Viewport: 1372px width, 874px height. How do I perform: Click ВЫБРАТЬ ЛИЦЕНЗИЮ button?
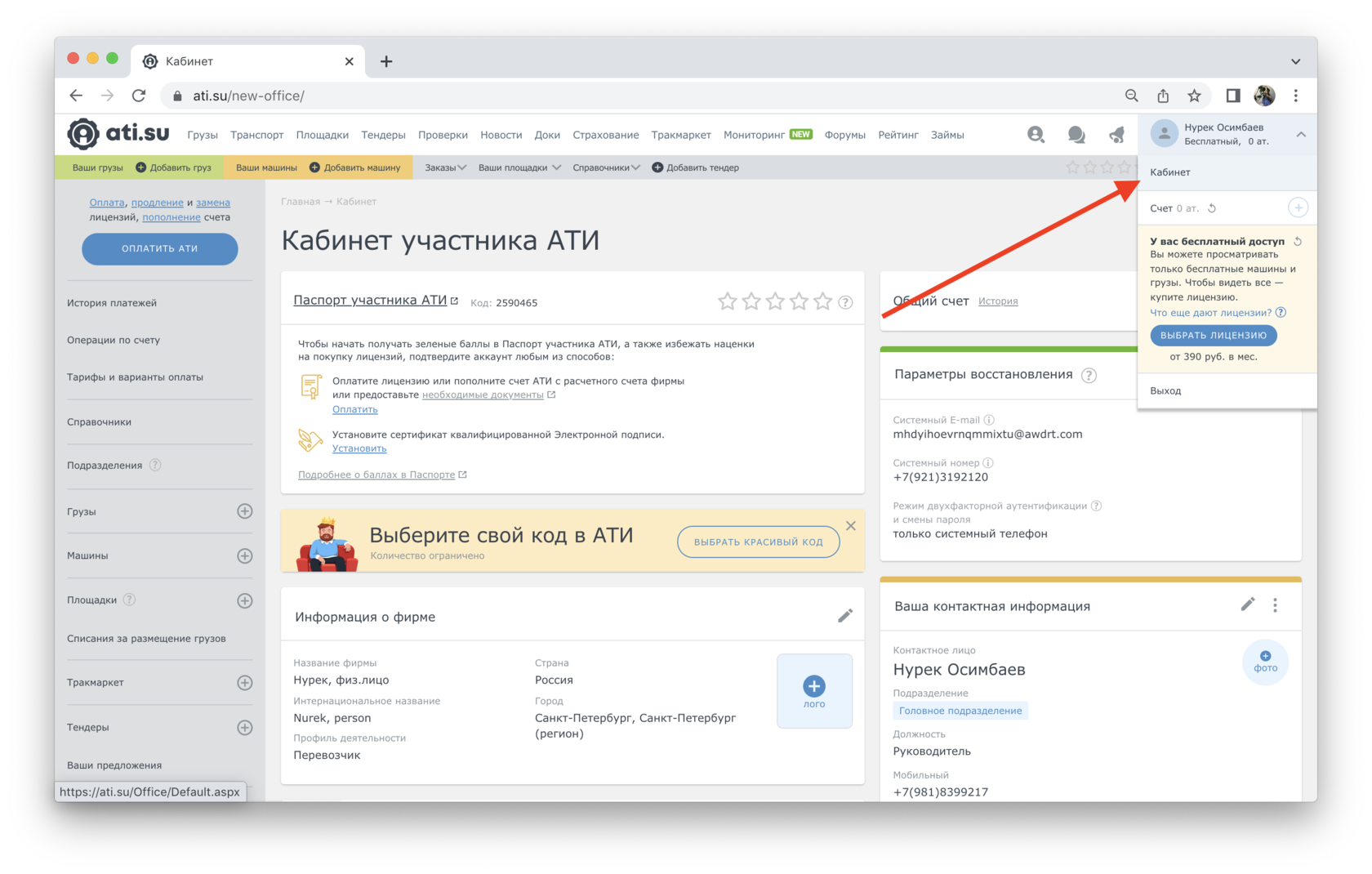pyautogui.click(x=1213, y=335)
